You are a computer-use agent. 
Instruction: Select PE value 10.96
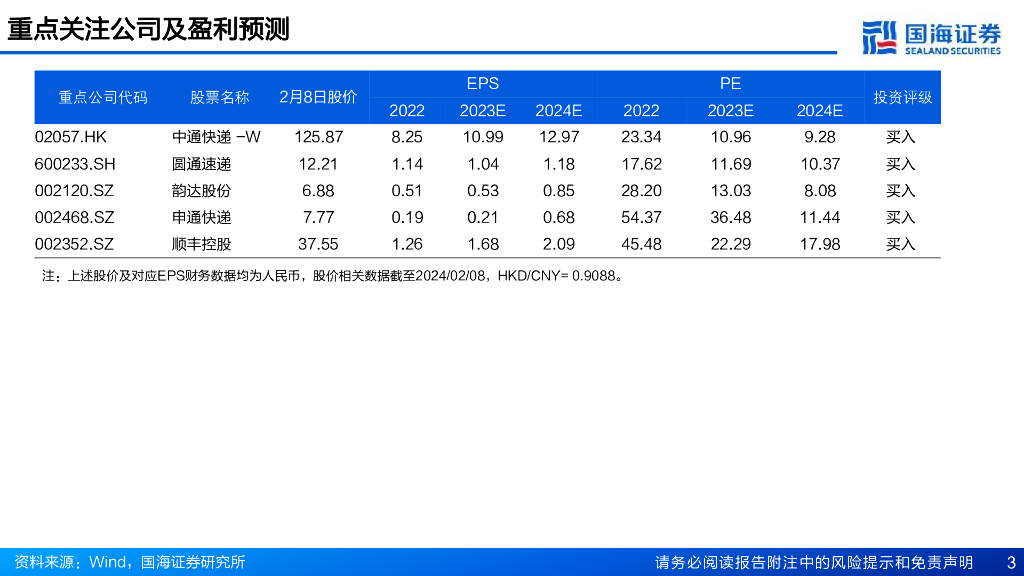coord(731,137)
